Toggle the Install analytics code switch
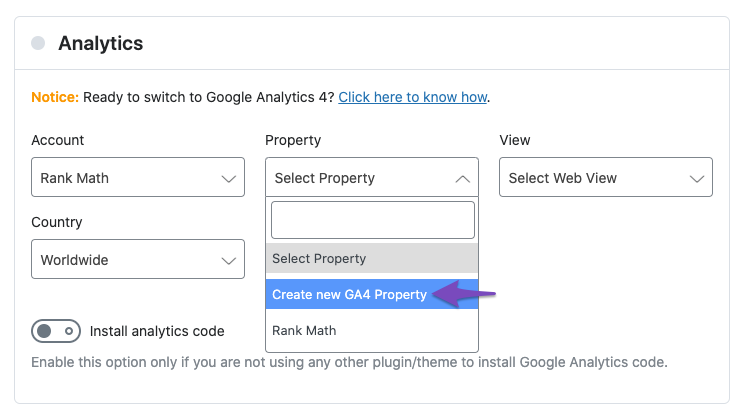This screenshot has width=746, height=415. tap(56, 331)
